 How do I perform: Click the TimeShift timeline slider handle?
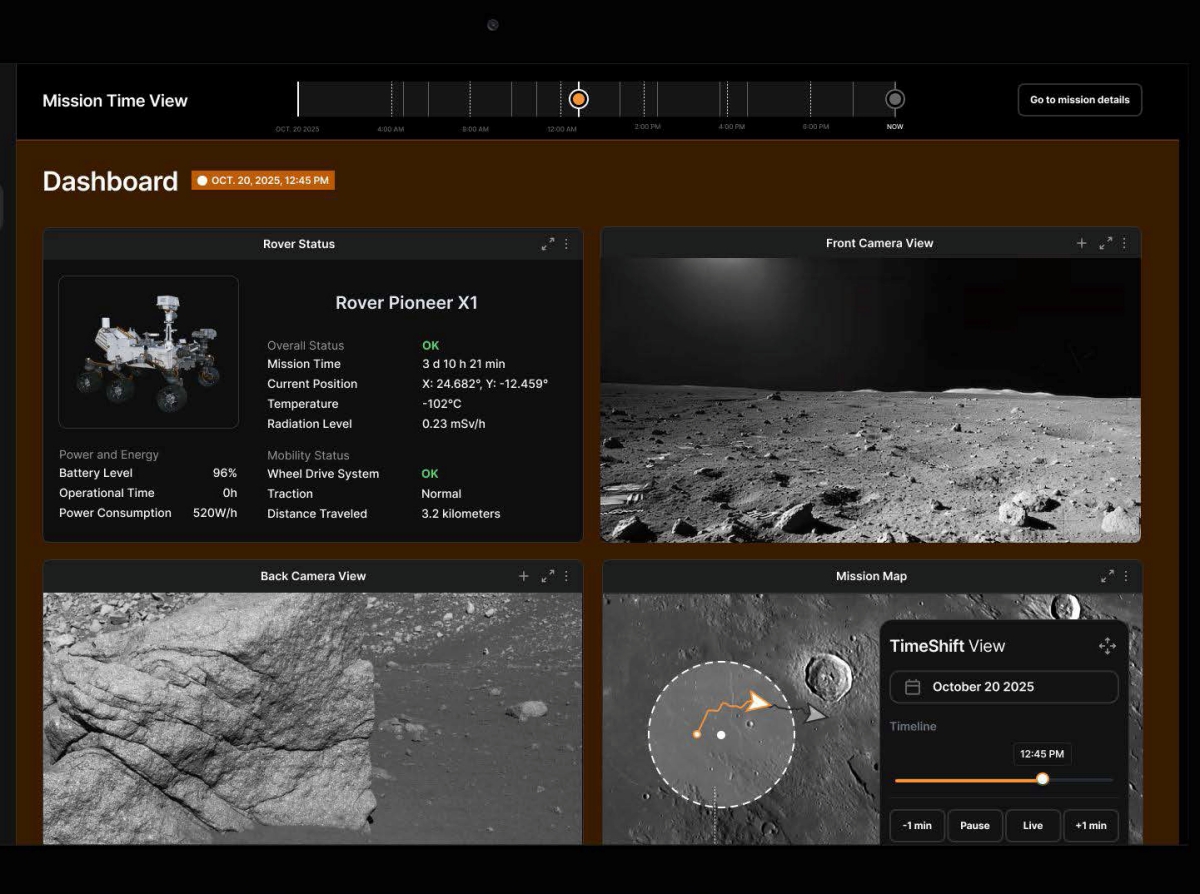(1042, 779)
